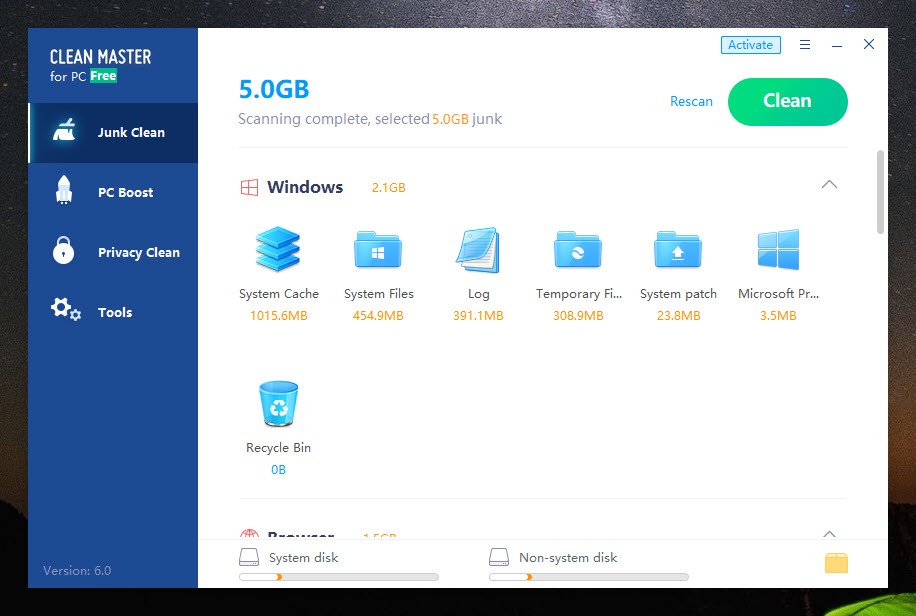916x616 pixels.
Task: Collapse the Windows section chevron
Action: [x=829, y=185]
